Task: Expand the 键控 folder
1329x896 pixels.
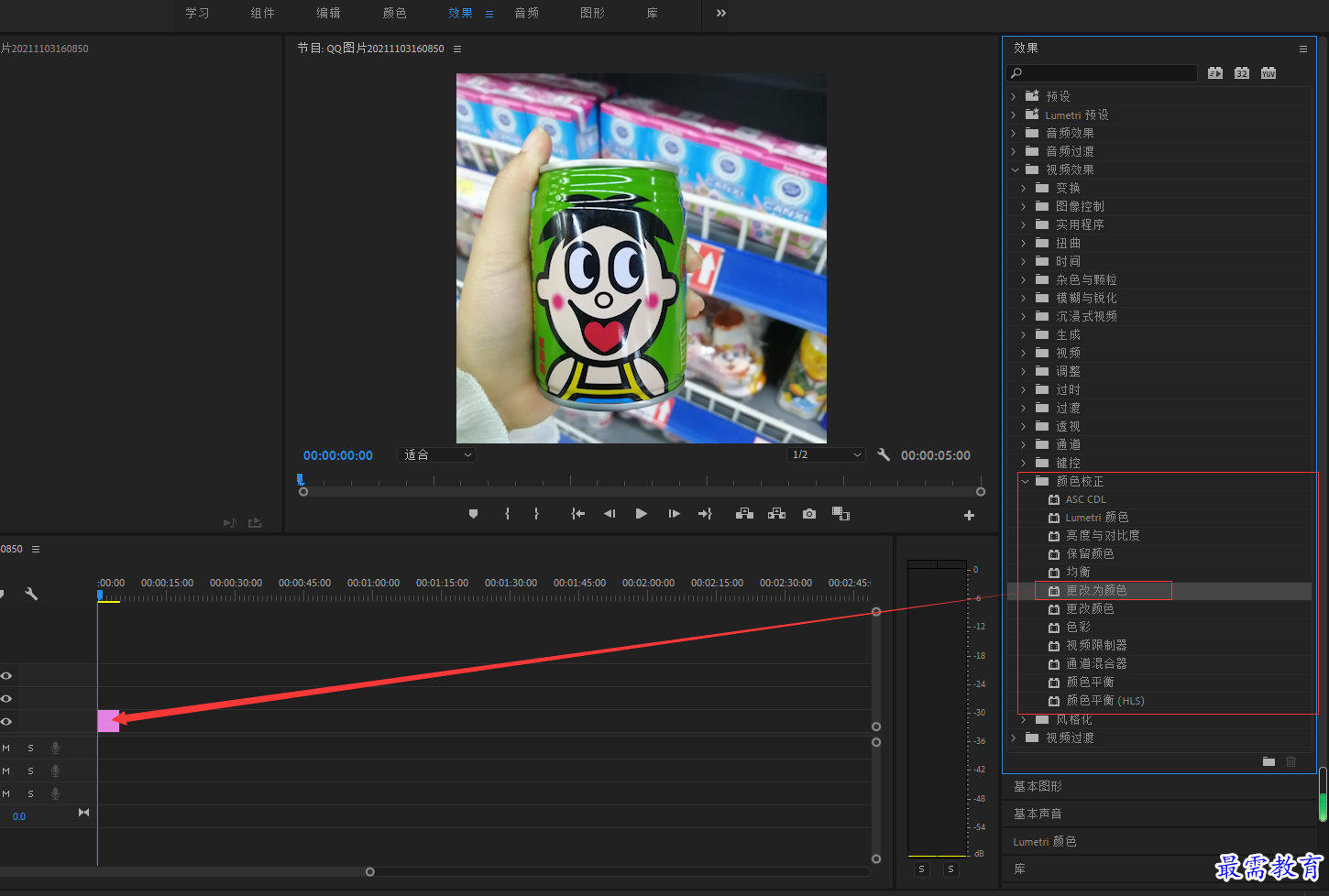Action: point(1024,463)
